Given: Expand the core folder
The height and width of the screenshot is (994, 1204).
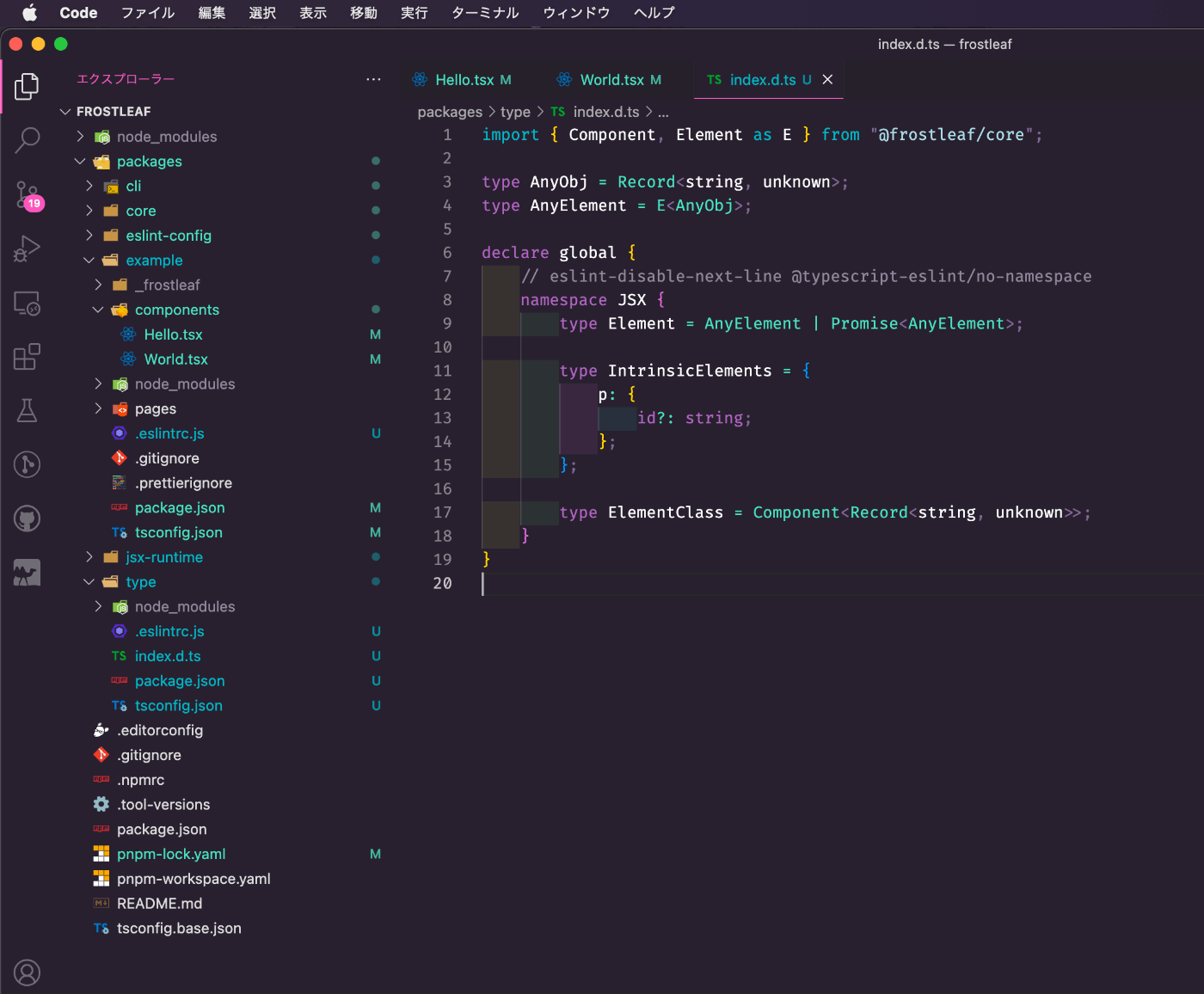Looking at the screenshot, I should click(89, 211).
